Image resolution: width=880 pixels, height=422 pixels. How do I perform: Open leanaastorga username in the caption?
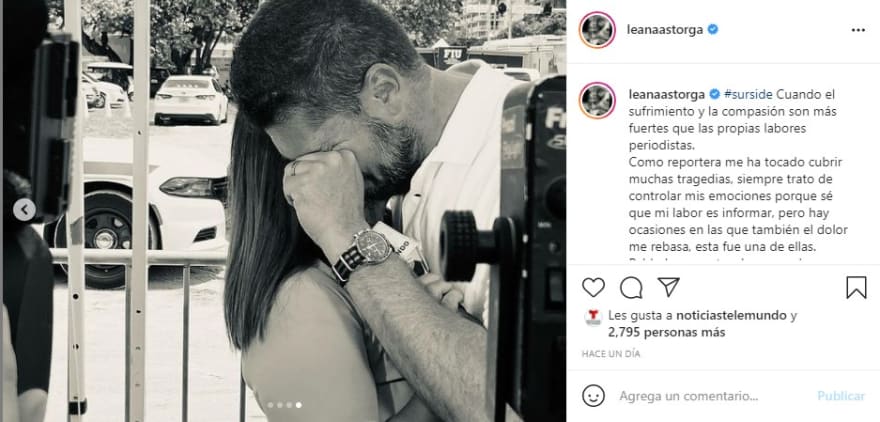(x=666, y=94)
